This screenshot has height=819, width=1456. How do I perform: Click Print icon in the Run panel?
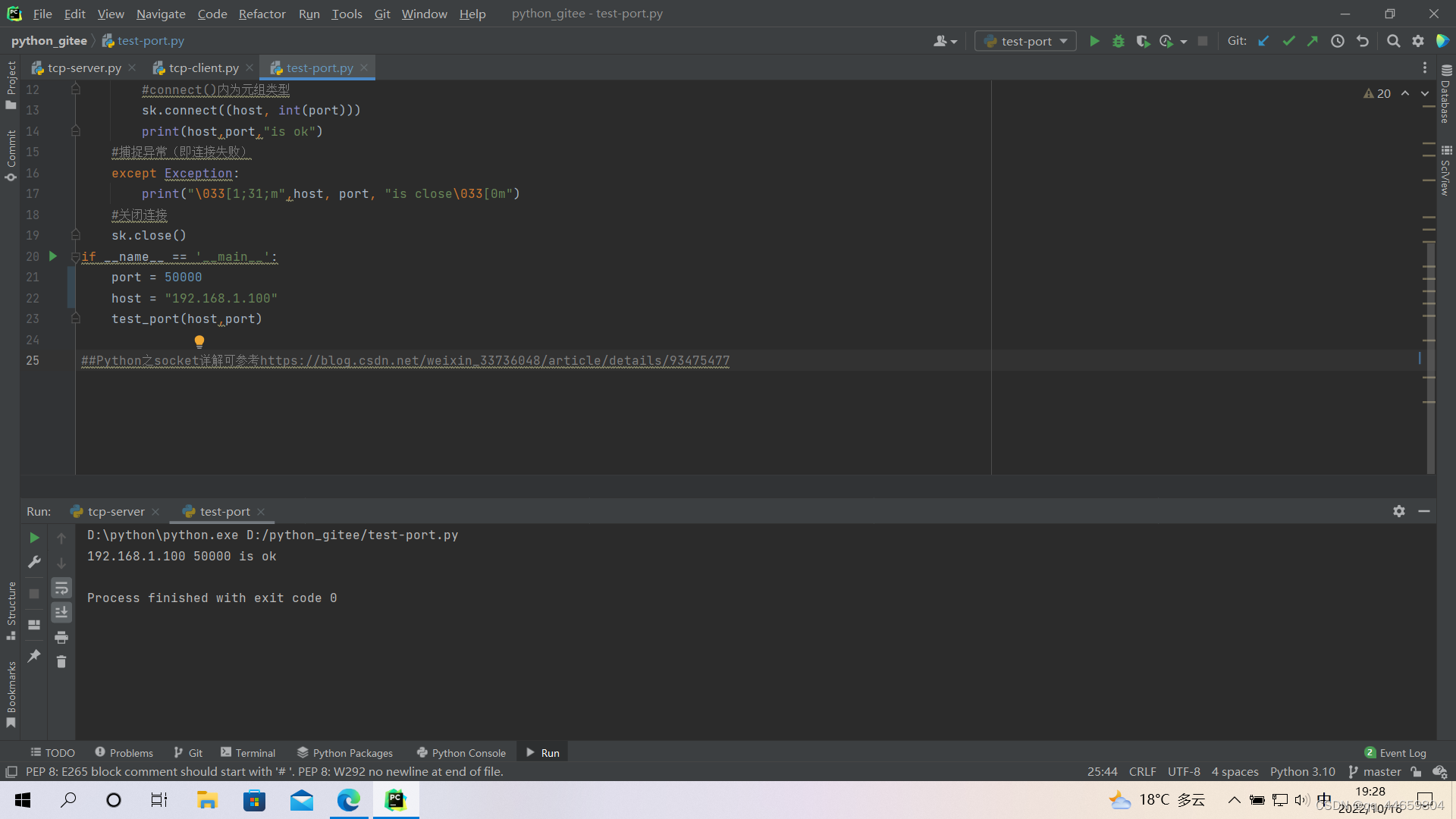point(61,638)
